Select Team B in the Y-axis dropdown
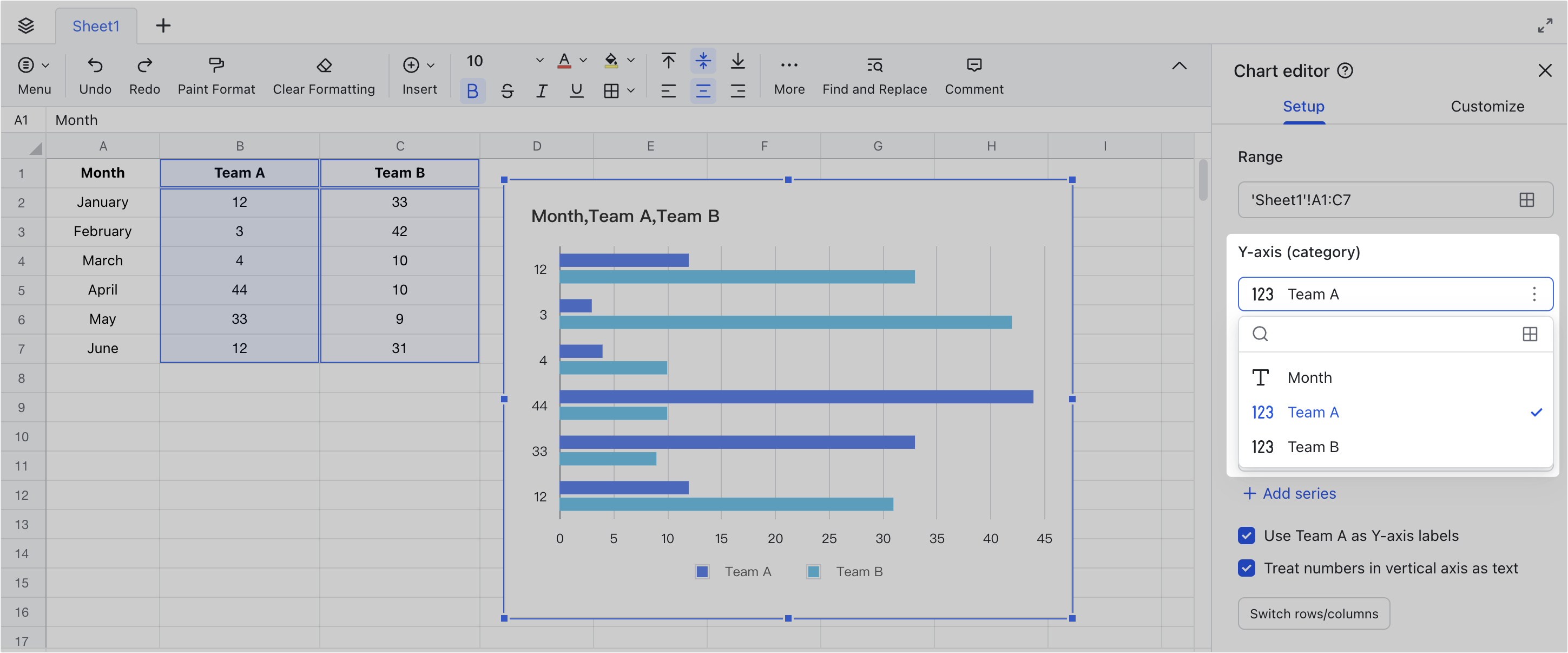This screenshot has width=1568, height=653. point(1313,447)
